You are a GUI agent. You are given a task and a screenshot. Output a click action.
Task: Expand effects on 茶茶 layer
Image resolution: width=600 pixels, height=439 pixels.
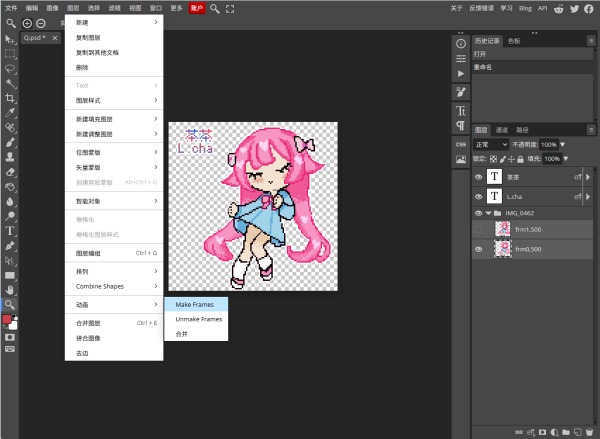(x=588, y=177)
